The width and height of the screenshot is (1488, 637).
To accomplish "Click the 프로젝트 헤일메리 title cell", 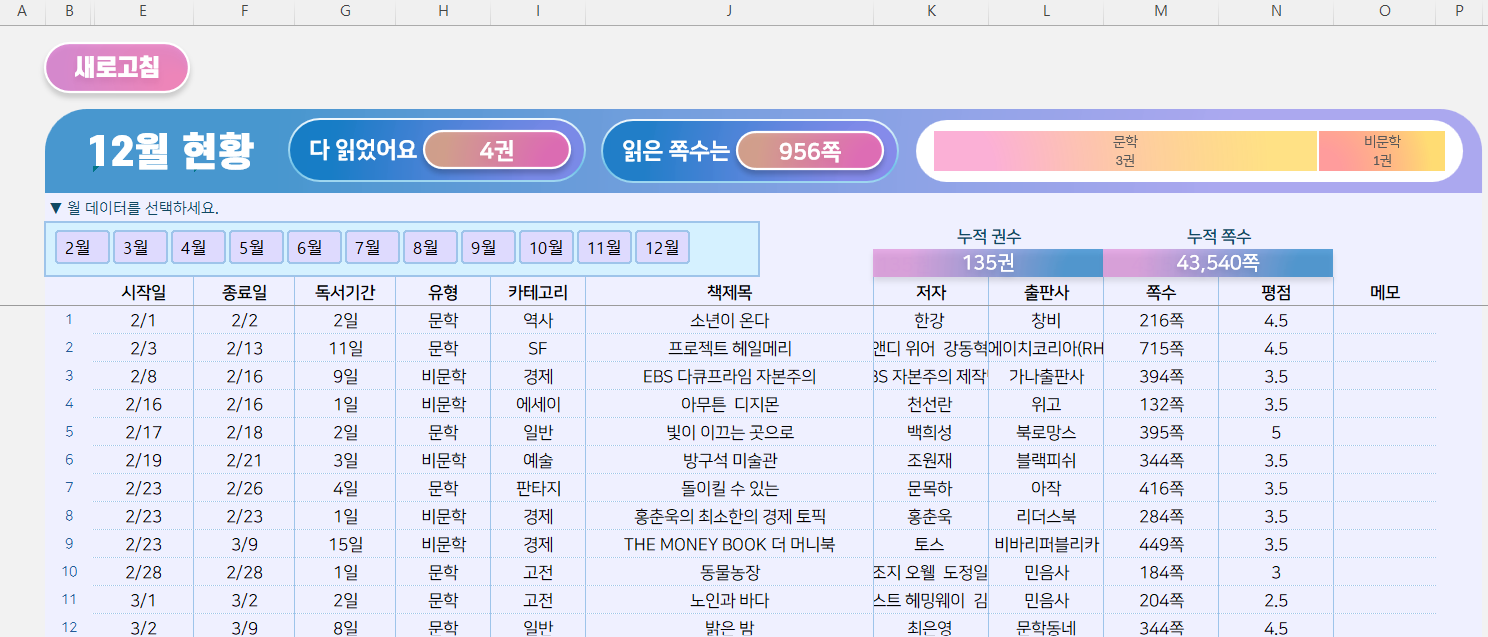I will click(x=729, y=349).
